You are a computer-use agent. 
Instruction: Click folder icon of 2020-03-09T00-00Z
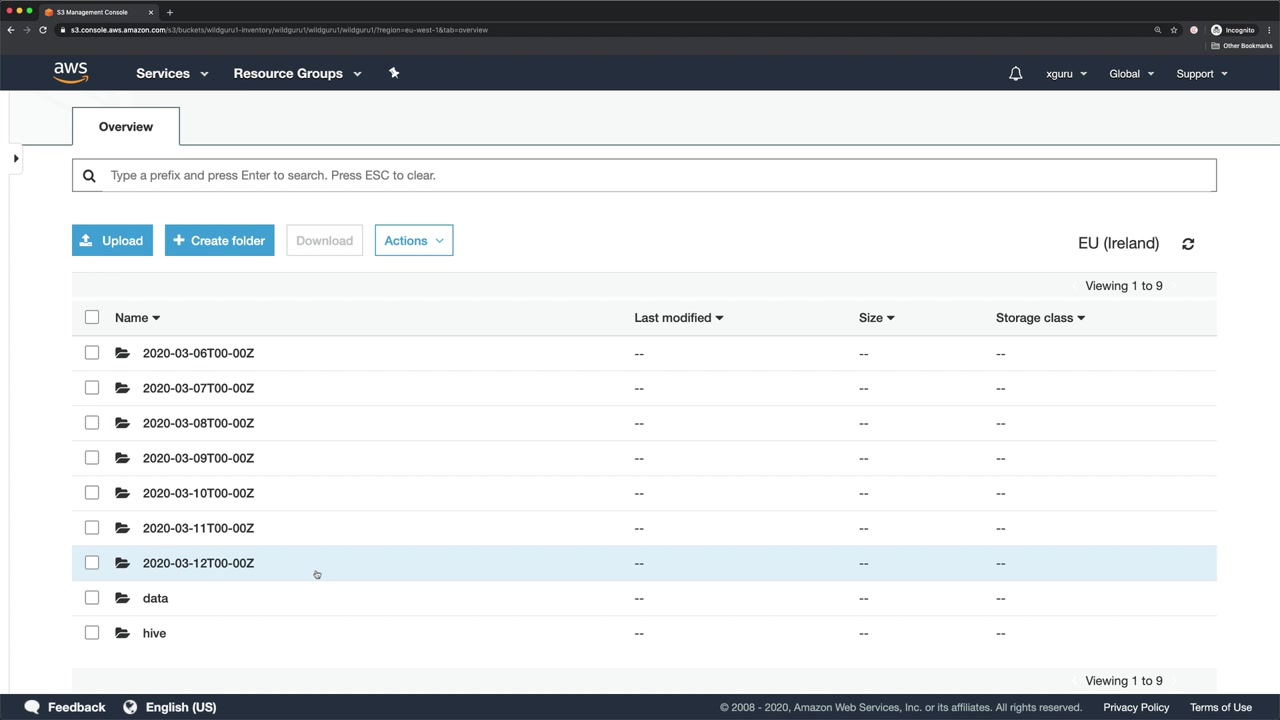(x=122, y=458)
